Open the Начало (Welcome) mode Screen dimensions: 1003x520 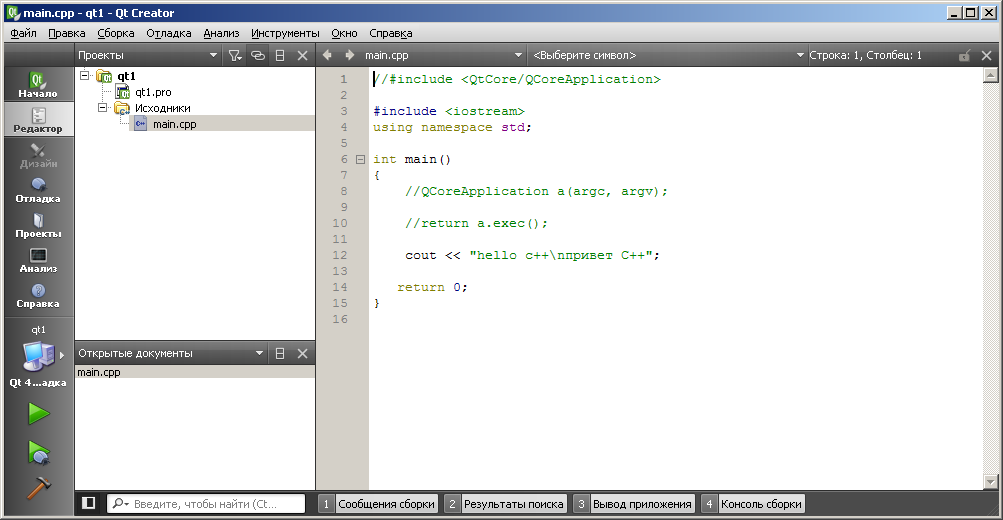tap(38, 84)
